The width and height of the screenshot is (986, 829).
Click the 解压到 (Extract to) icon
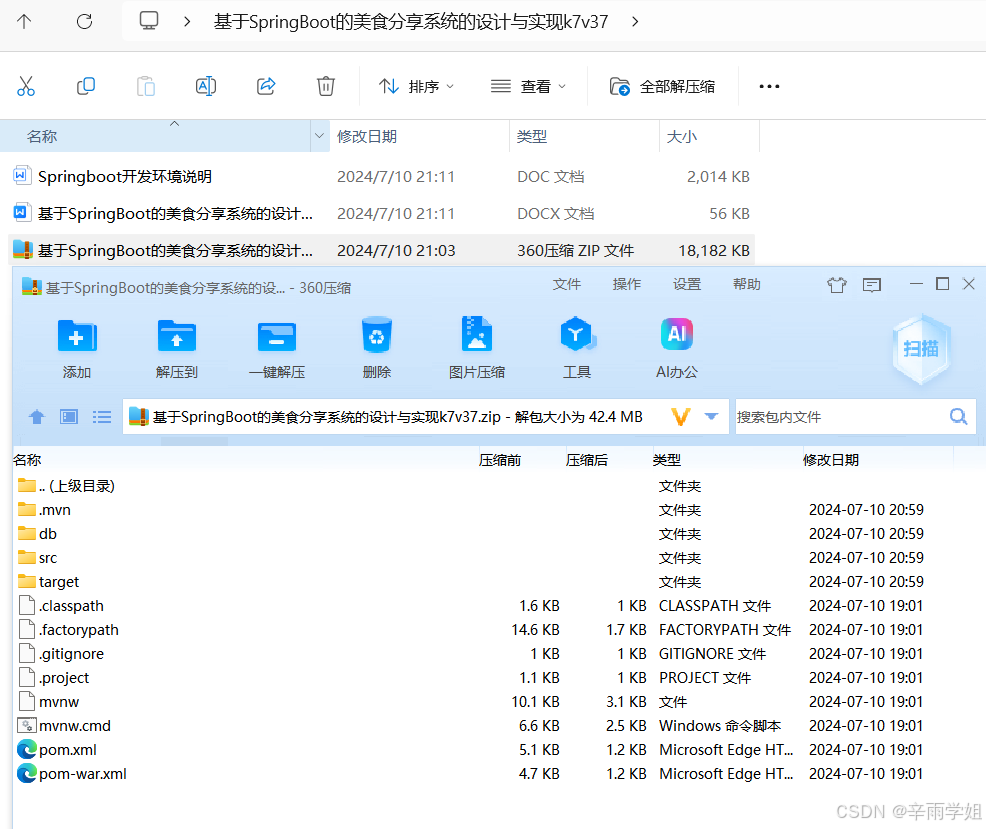click(177, 336)
